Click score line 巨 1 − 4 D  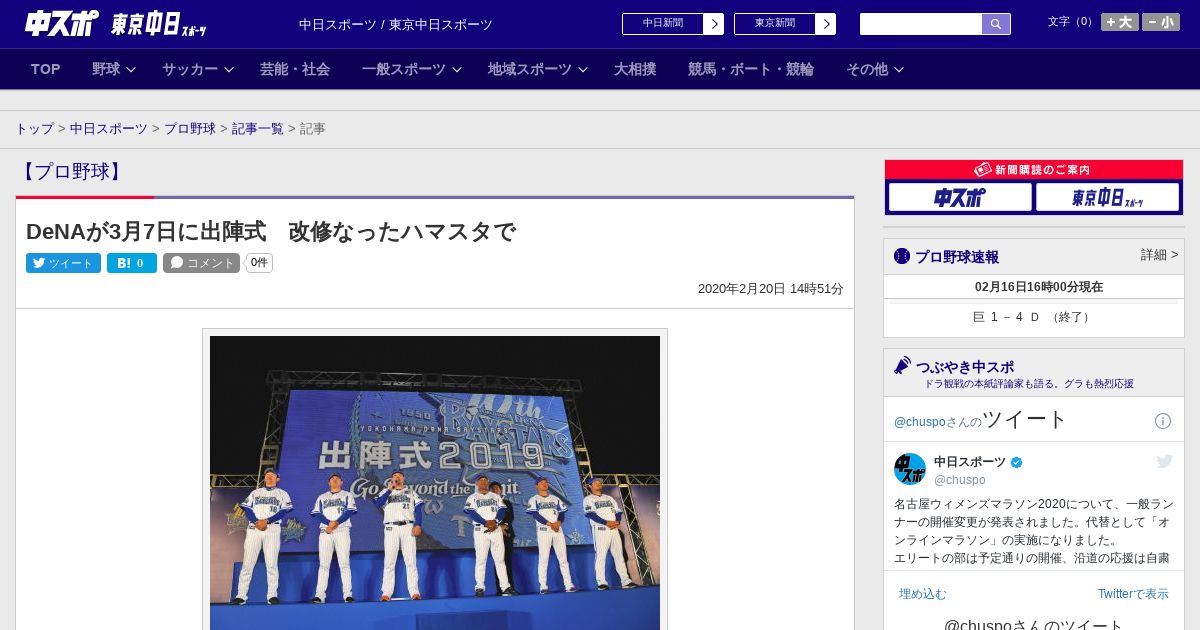[x=1034, y=317]
